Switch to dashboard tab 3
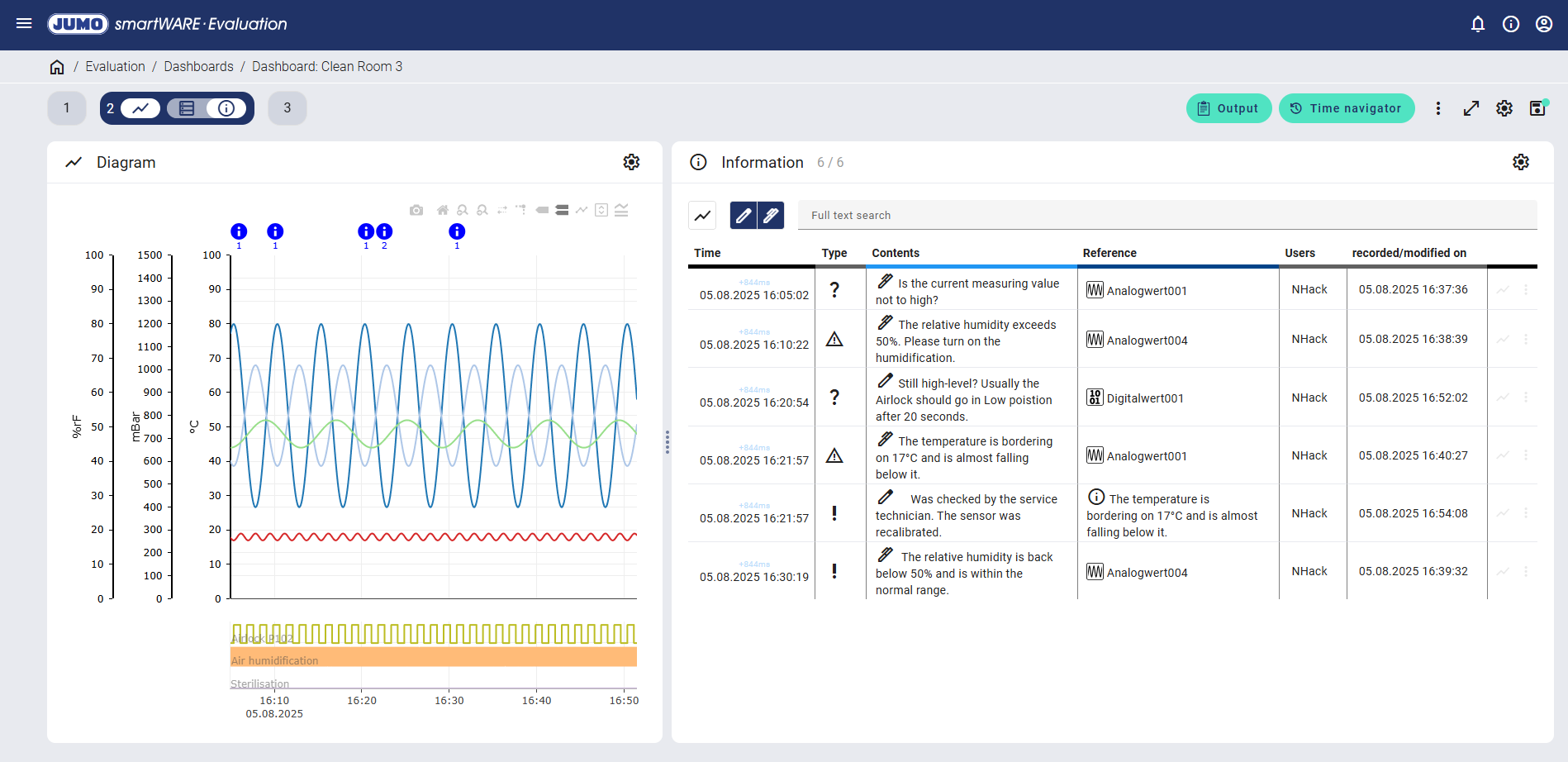This screenshot has width=1568, height=762. pyautogui.click(x=287, y=108)
